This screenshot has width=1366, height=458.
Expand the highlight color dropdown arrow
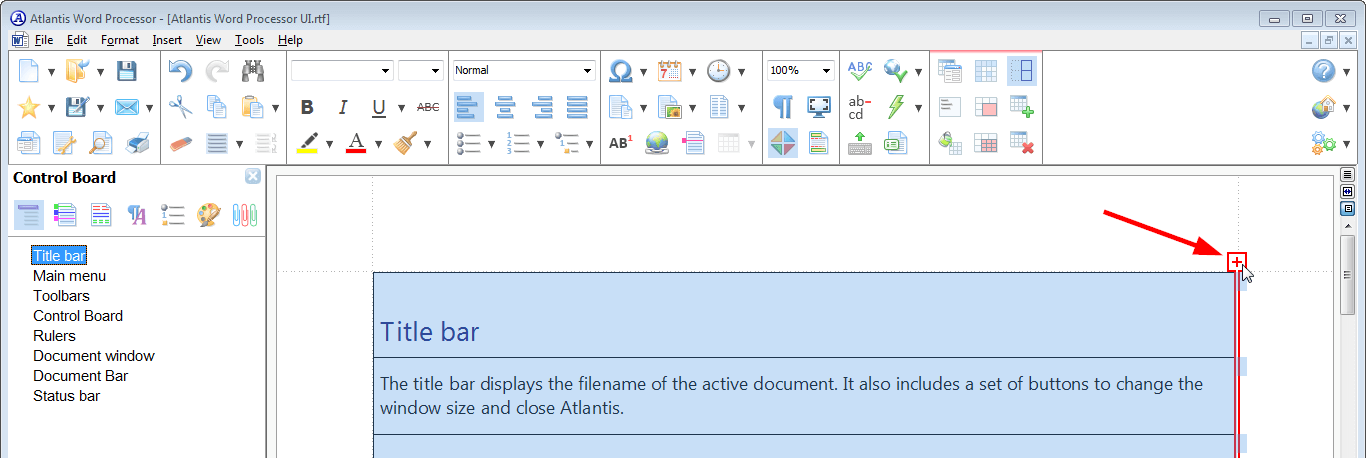click(x=331, y=144)
